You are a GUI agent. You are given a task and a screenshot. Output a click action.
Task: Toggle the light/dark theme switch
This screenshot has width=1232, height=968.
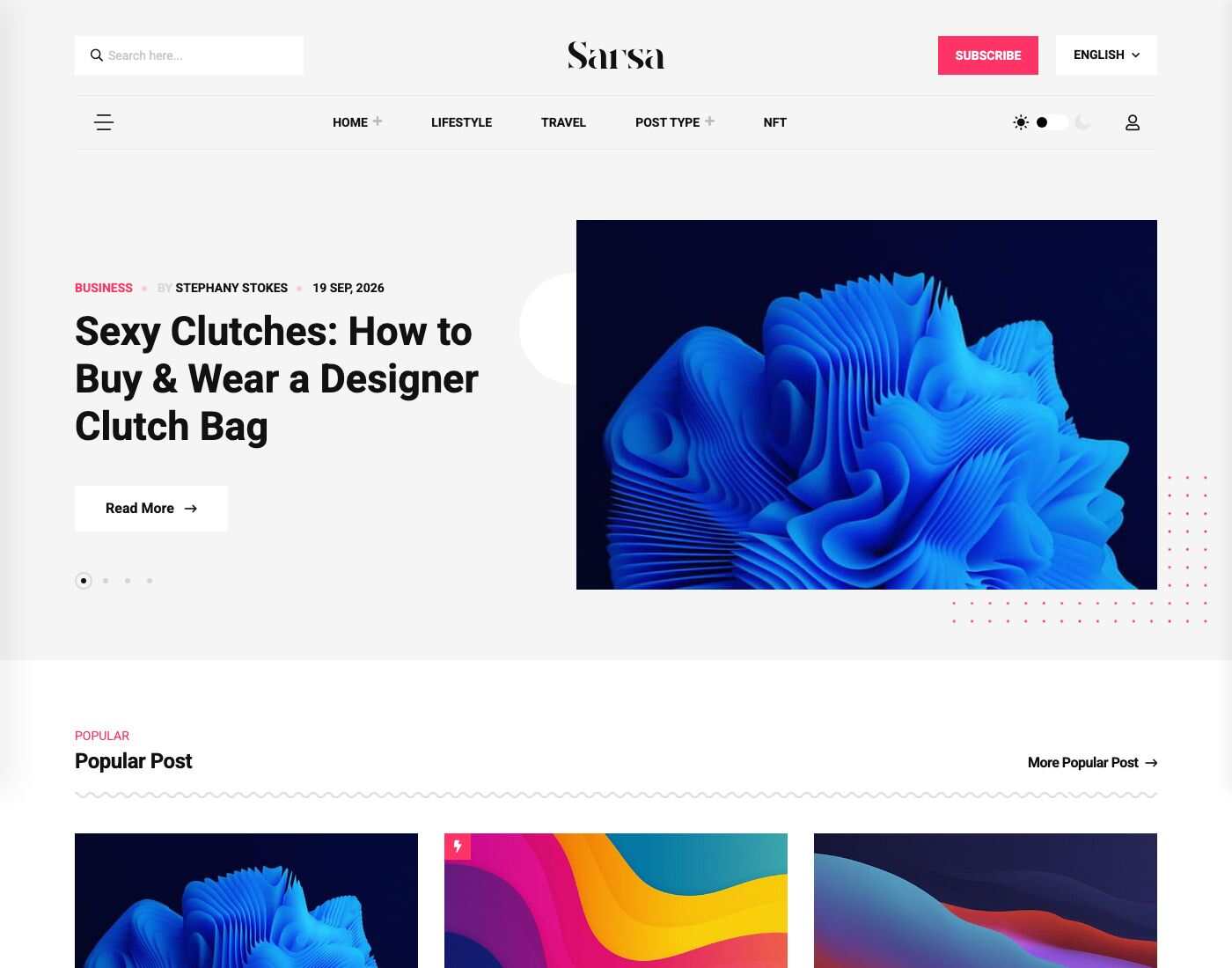tap(1052, 122)
